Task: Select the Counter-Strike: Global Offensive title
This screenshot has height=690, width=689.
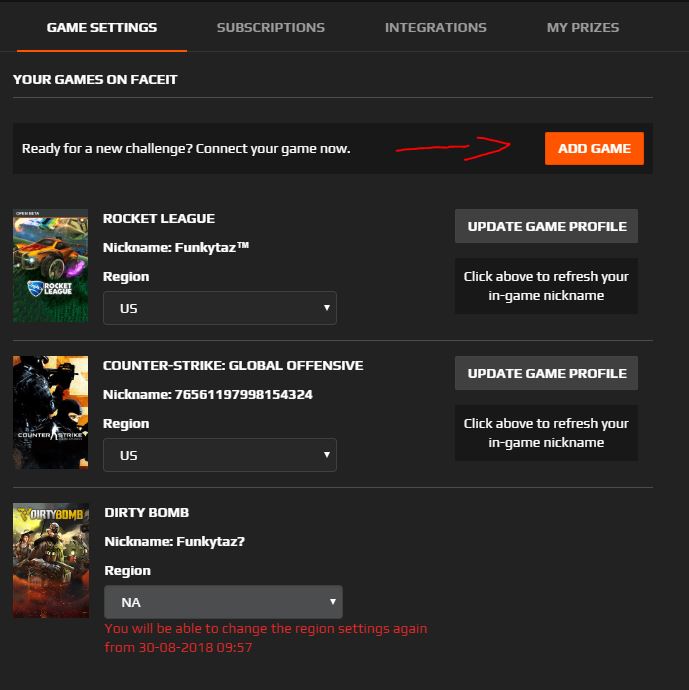Action: click(233, 365)
